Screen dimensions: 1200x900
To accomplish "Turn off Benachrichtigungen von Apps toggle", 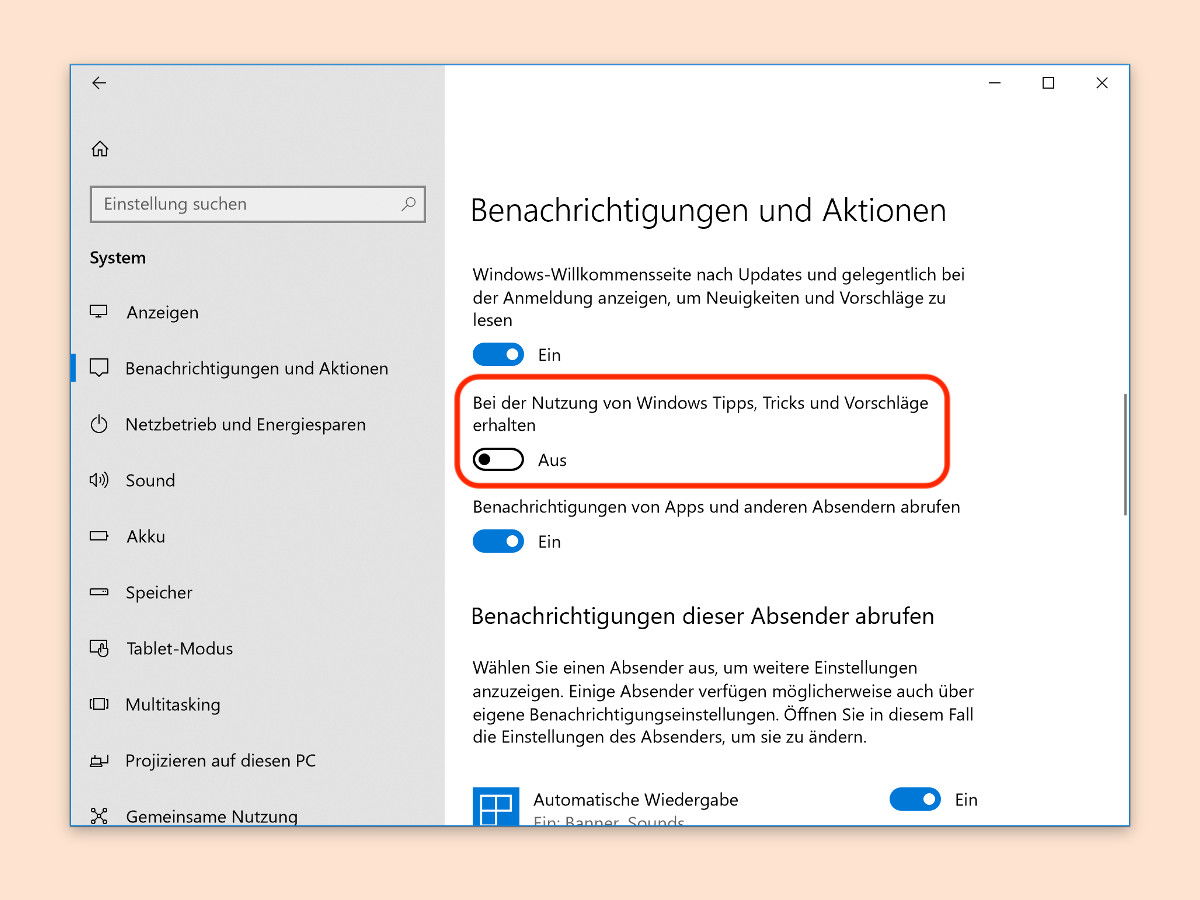I will (x=498, y=542).
